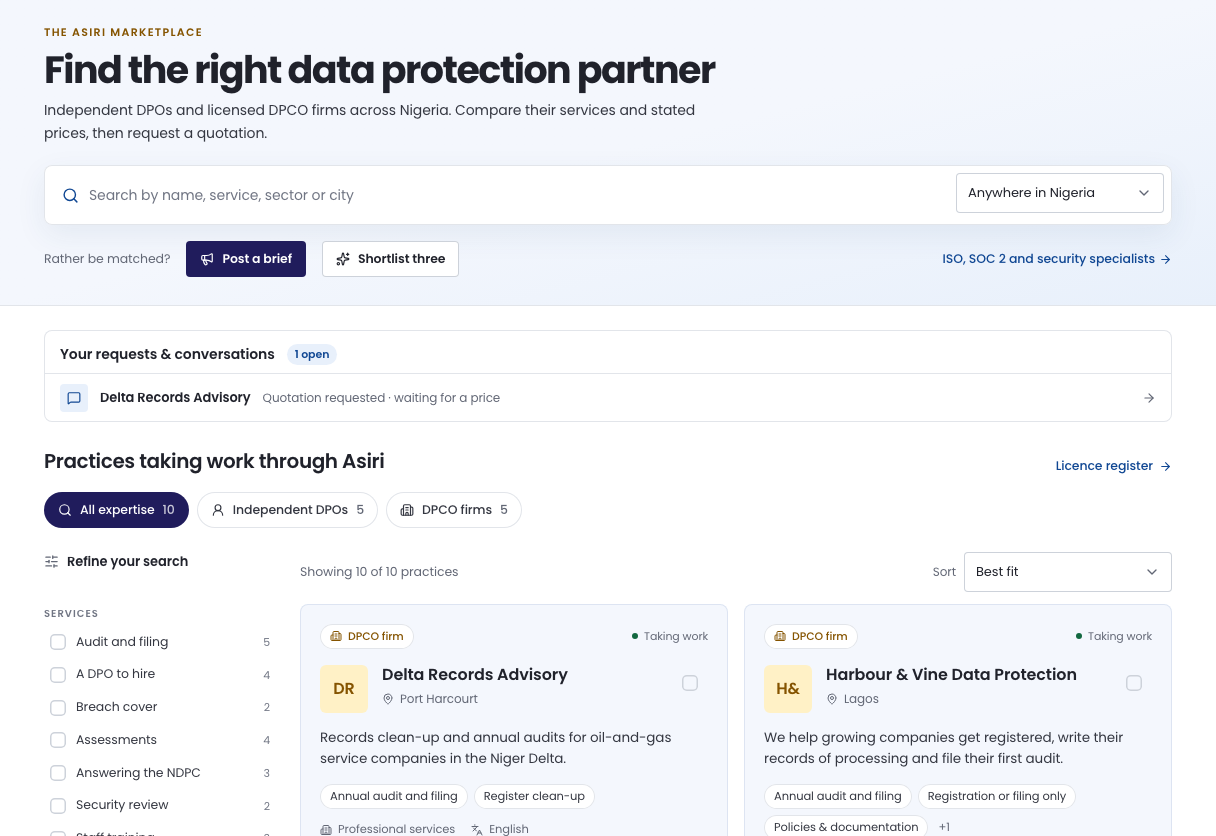Viewport: 1216px width, 836px height.
Task: Click the person icon in the Independent DPOs tab
Action: coord(218,510)
